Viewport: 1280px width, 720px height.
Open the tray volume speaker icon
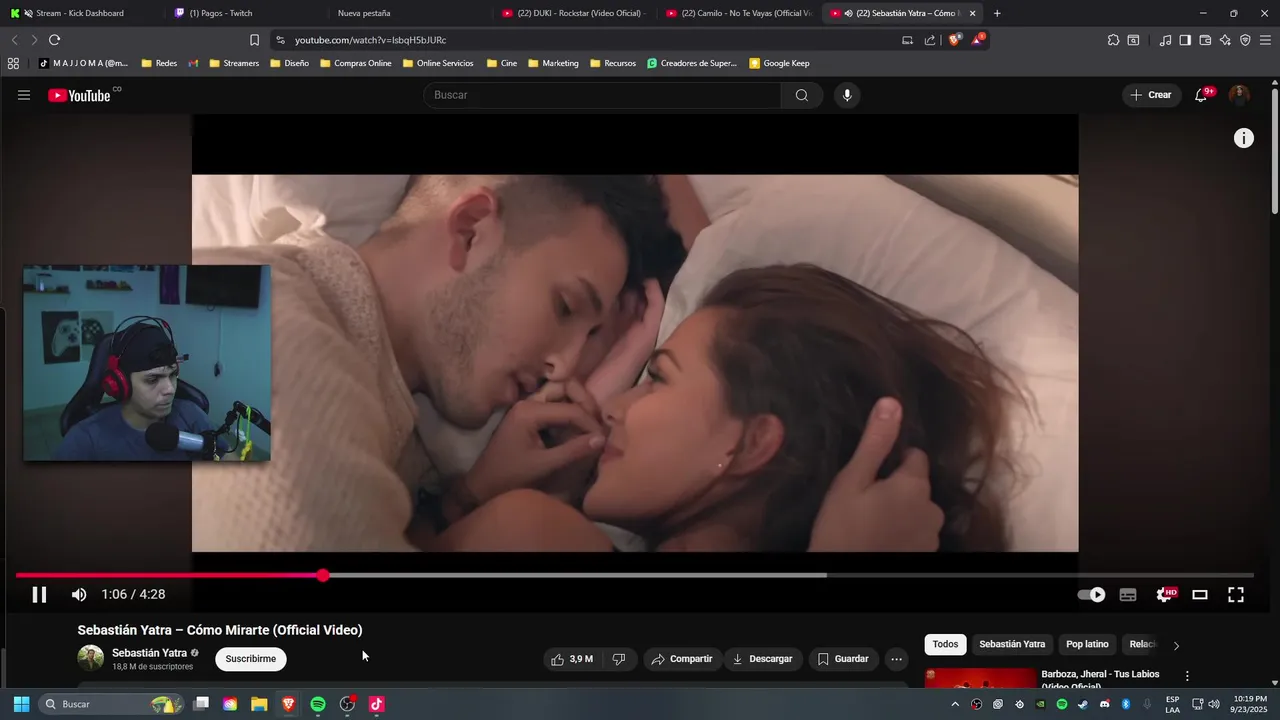pos(1214,704)
